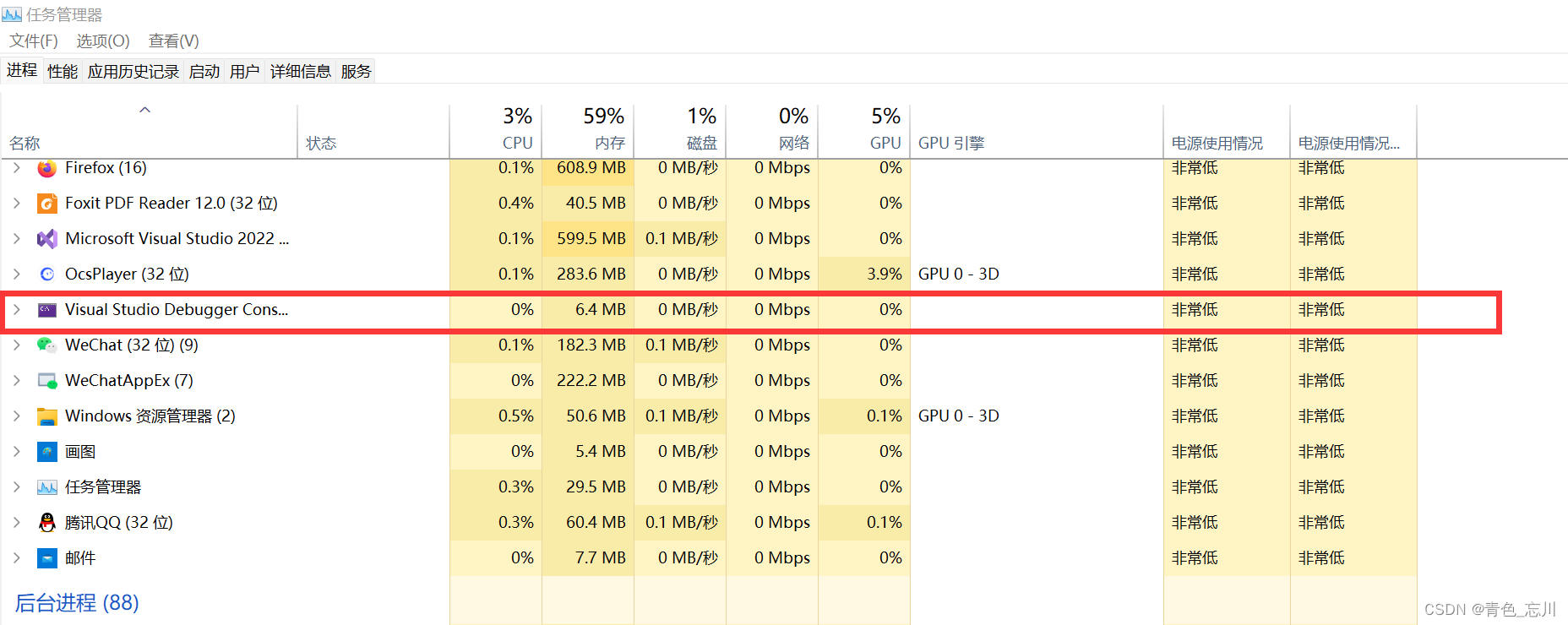Sort by the 名称 column header
This screenshot has width=1568, height=625.
point(150,131)
